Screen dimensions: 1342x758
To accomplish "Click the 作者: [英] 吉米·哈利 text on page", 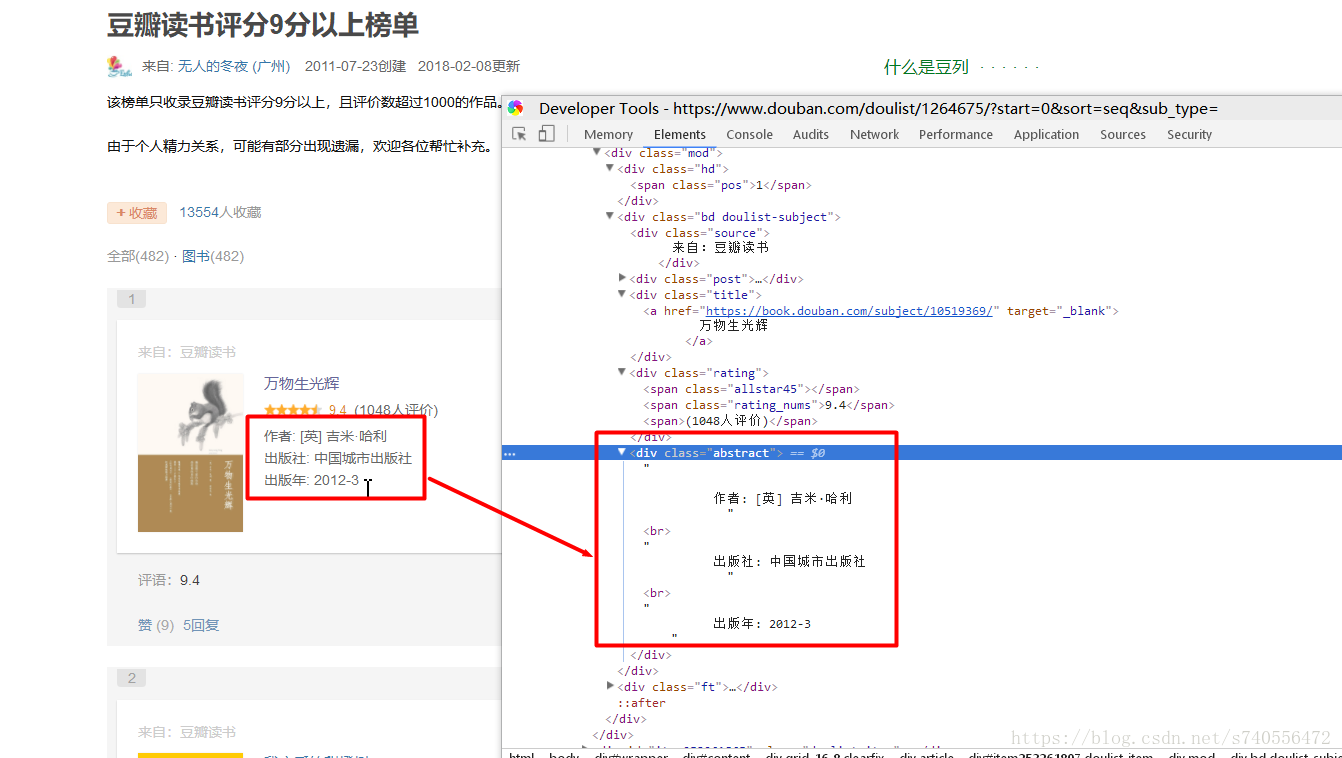I will 325,436.
